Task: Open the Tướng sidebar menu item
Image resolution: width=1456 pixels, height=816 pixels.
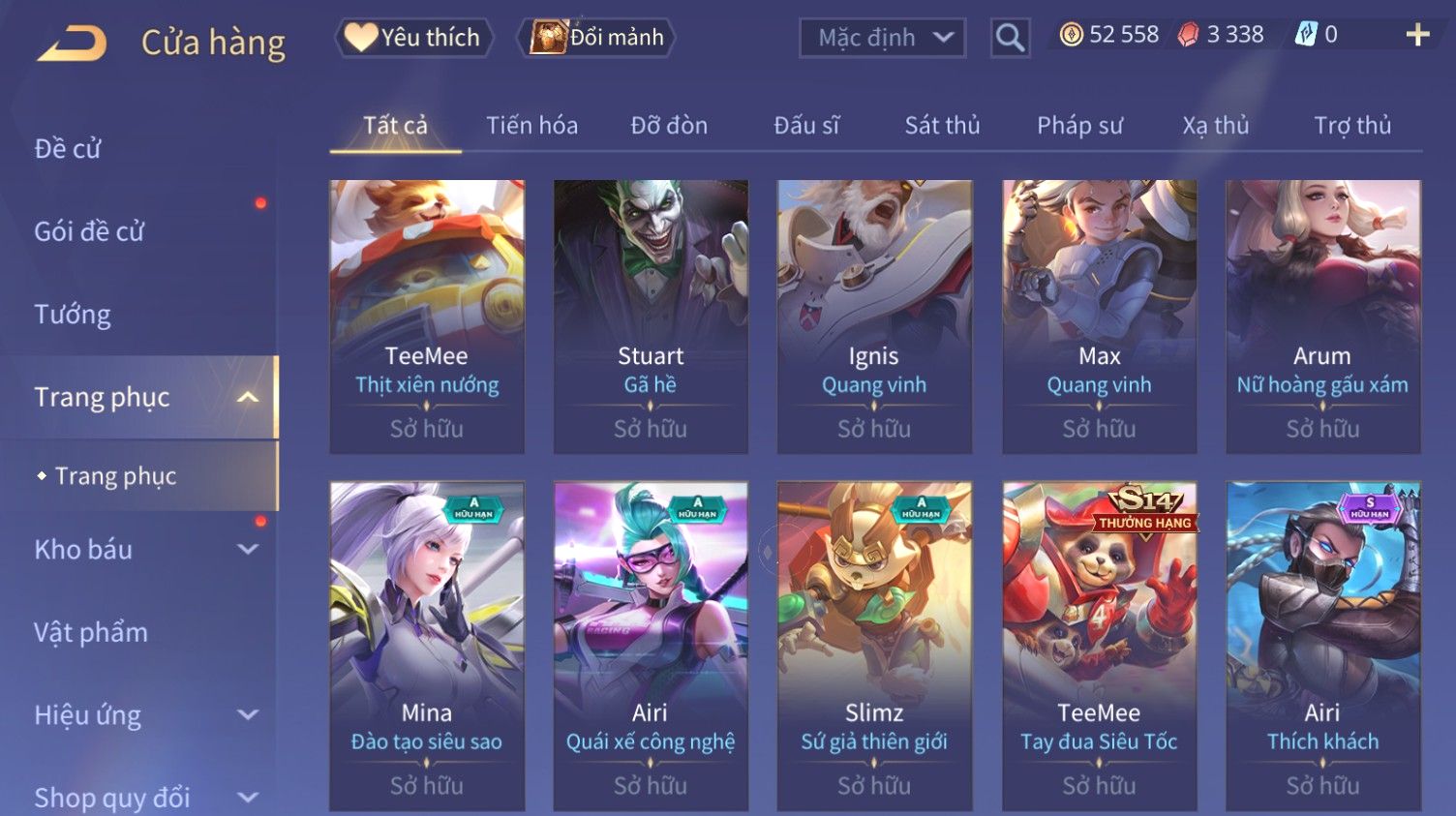Action: [x=73, y=315]
